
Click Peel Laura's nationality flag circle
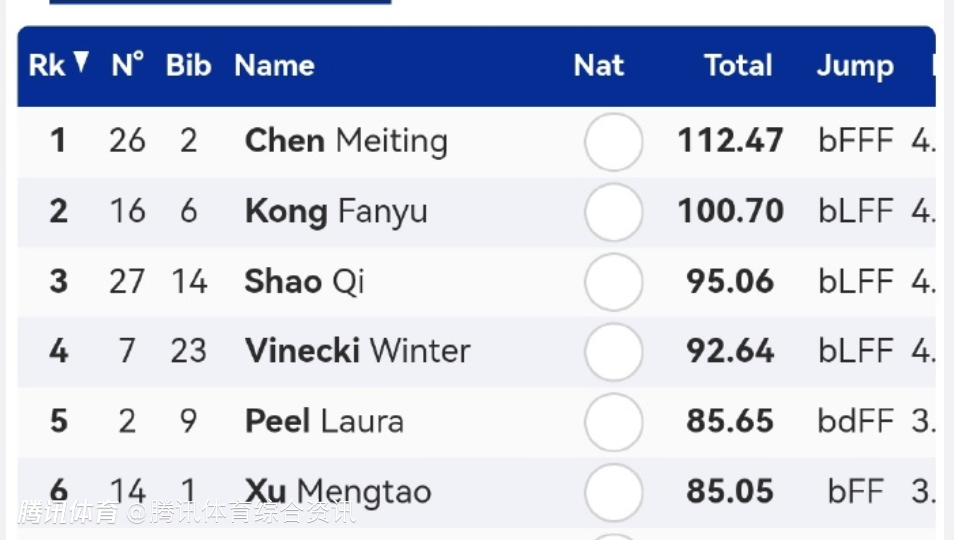[613, 422]
